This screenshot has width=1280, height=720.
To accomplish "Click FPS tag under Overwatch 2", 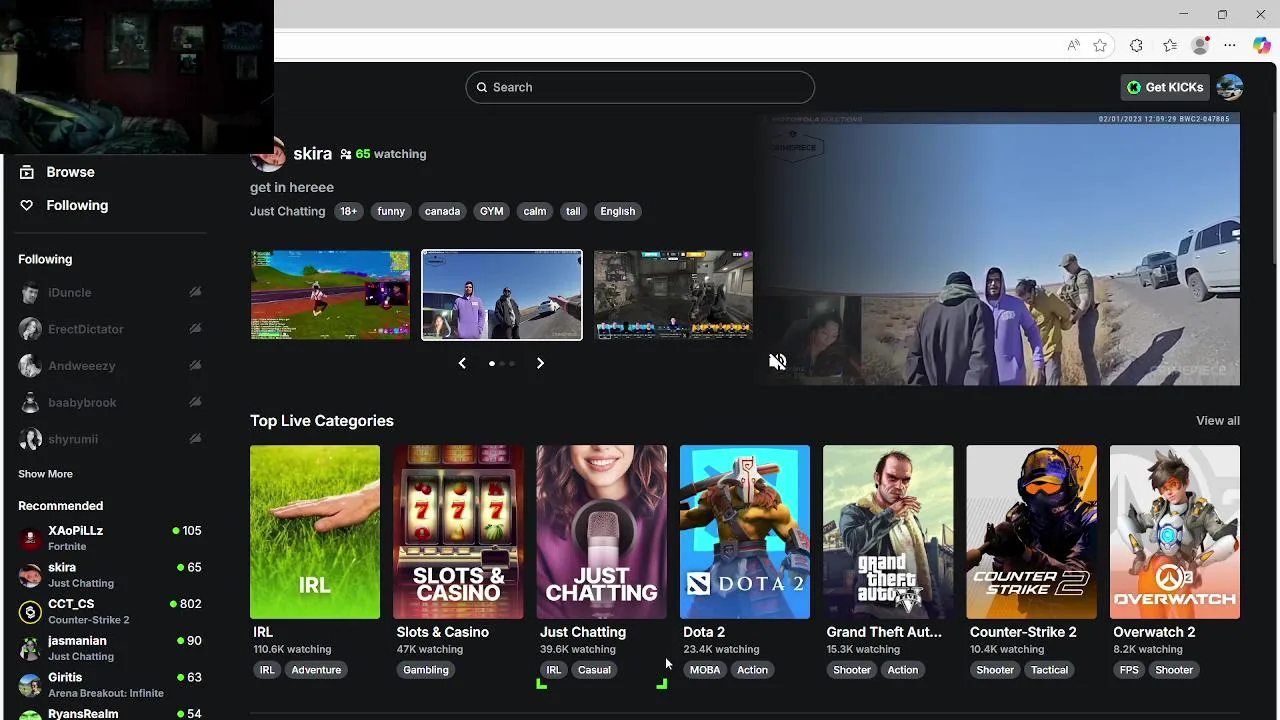I will [x=1129, y=670].
